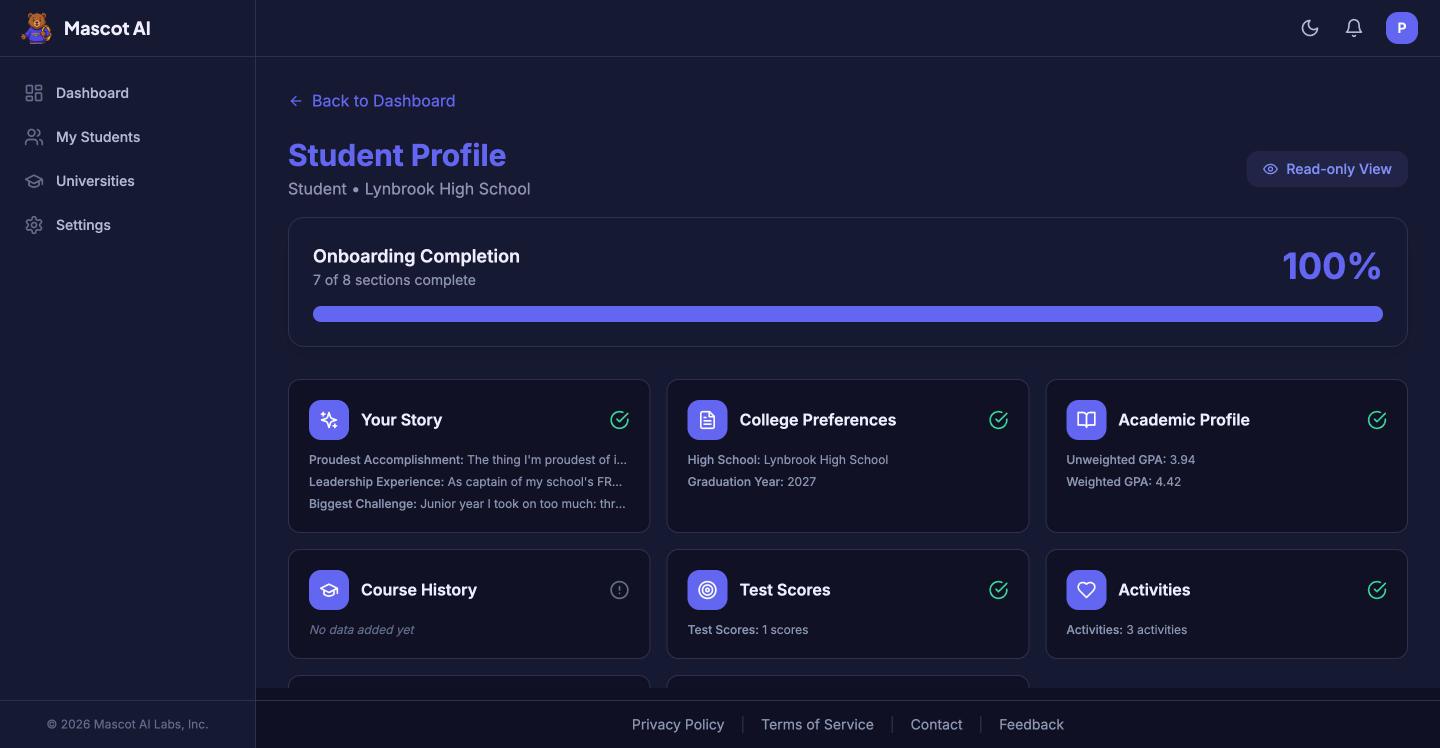The height and width of the screenshot is (748, 1440).
Task: Click the "3 activities" text
Action: coord(1157,630)
